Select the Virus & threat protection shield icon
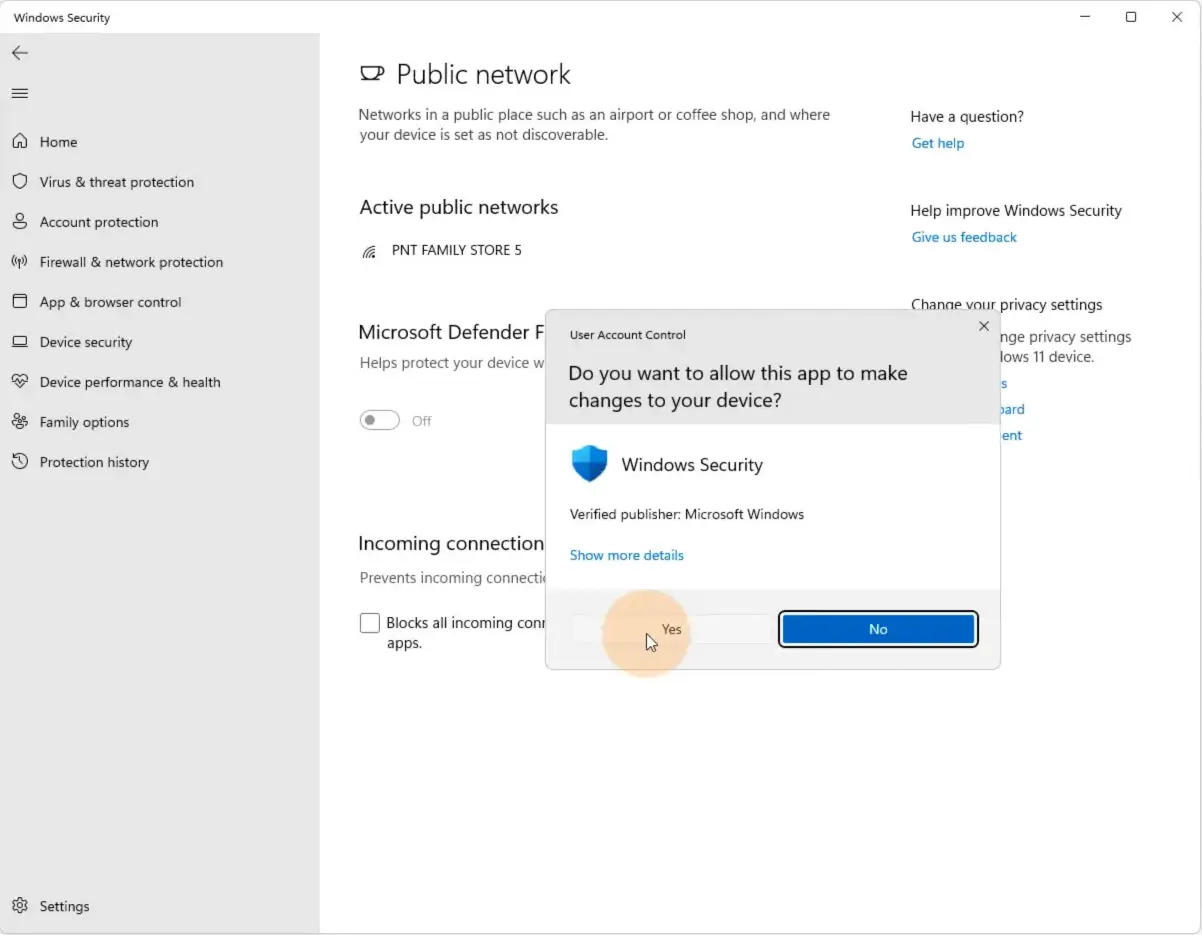Viewport: 1202px width, 935px height. (20, 182)
